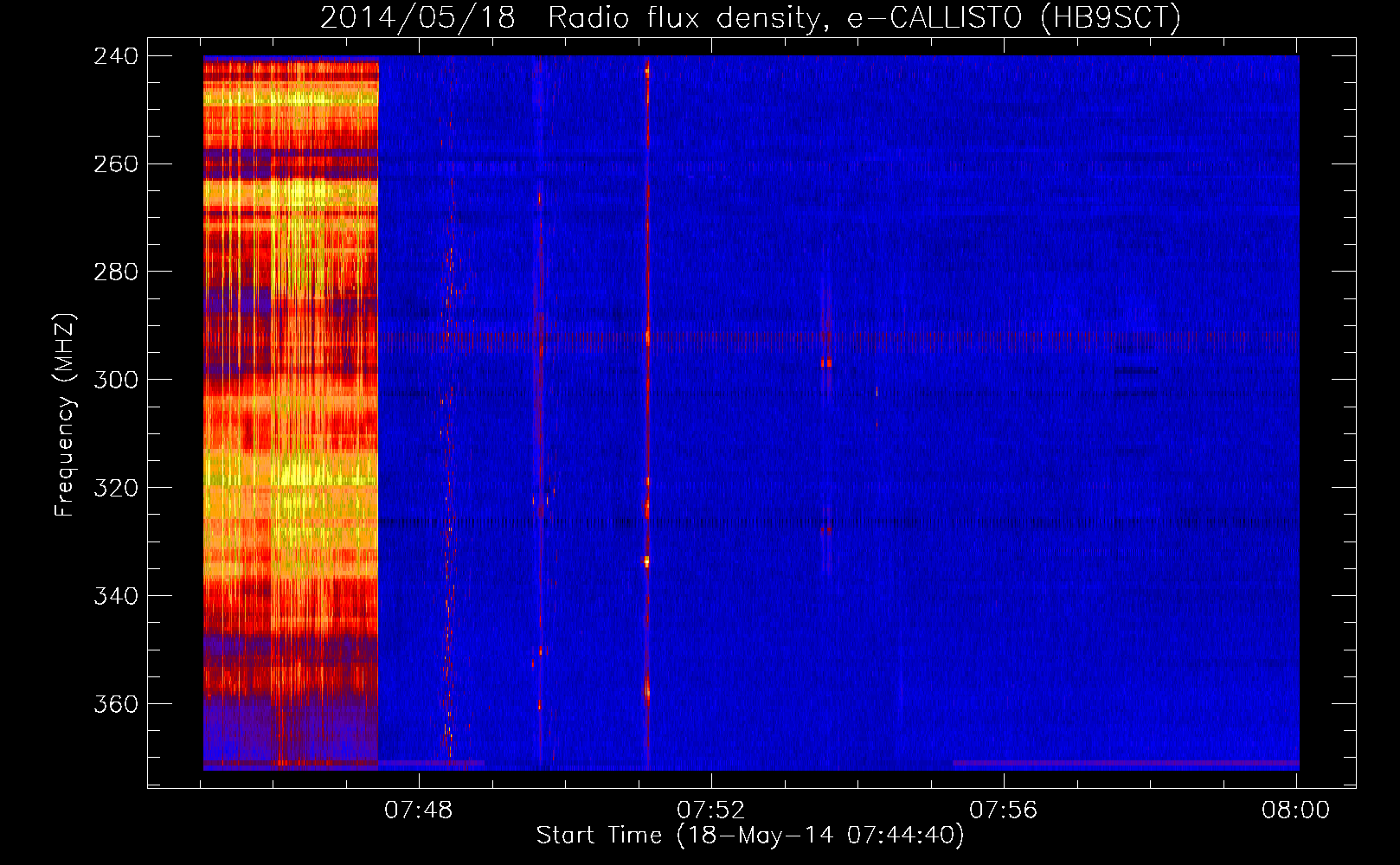
Task: Click the bright yellow-red burst region before 07:48
Action: [291, 412]
